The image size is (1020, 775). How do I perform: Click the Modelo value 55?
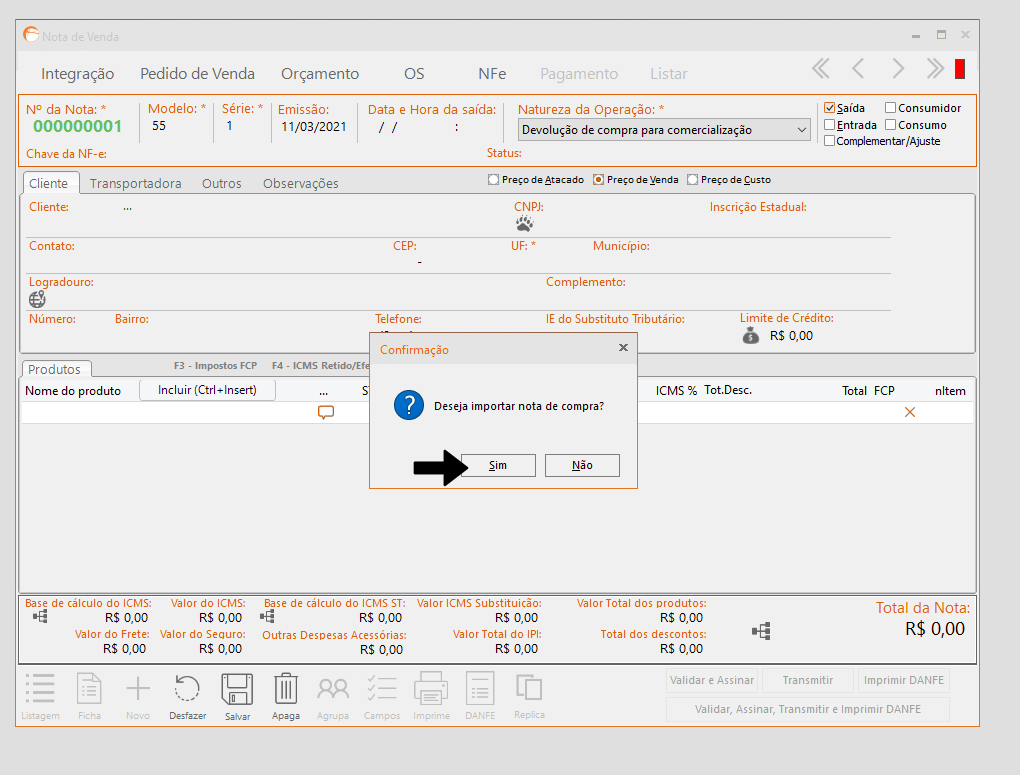[x=159, y=126]
